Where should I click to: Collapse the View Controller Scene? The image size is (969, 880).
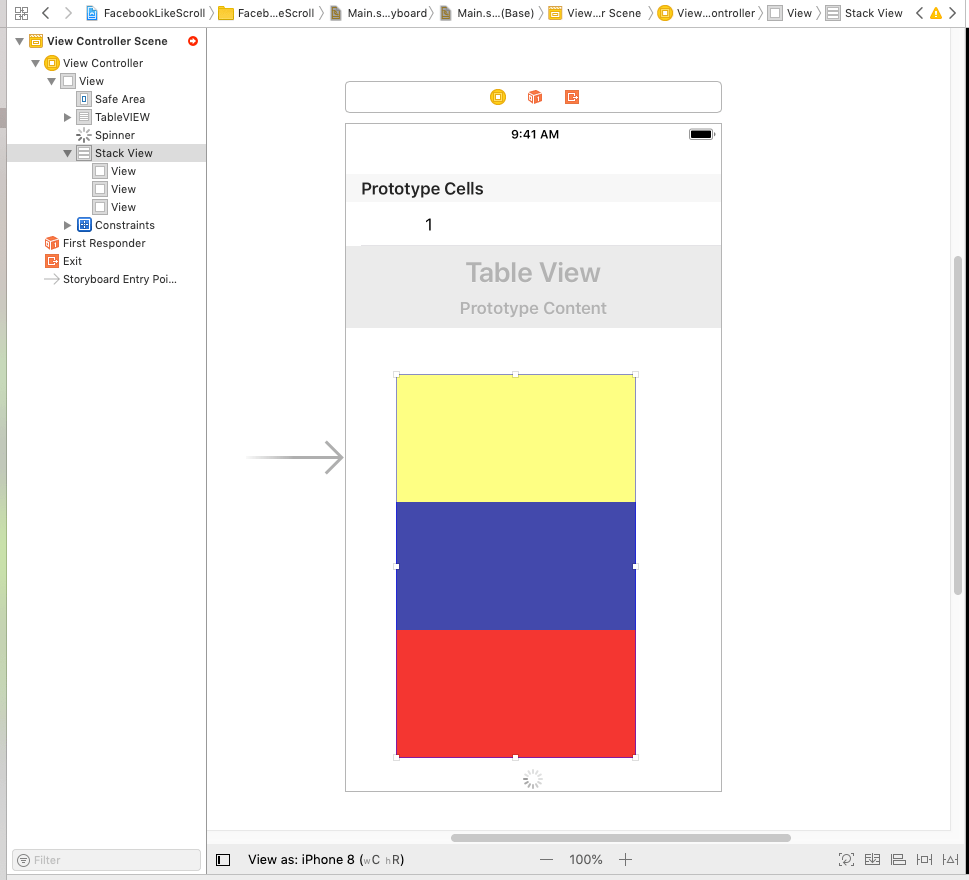point(20,41)
